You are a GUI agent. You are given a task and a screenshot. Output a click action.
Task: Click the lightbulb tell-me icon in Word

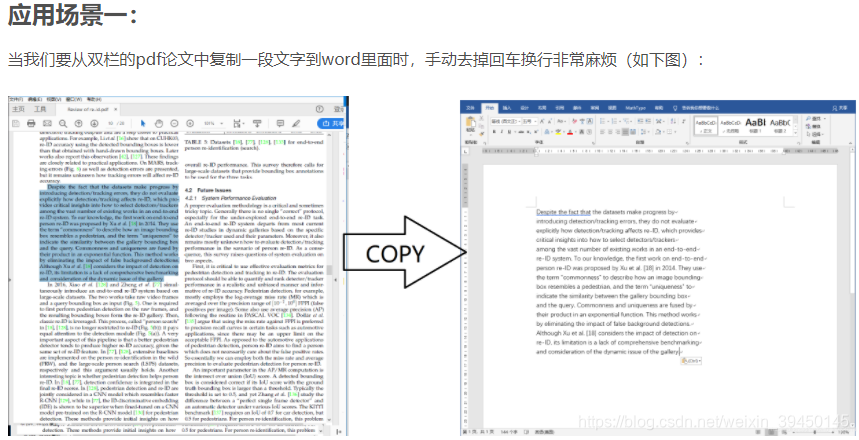(675, 108)
